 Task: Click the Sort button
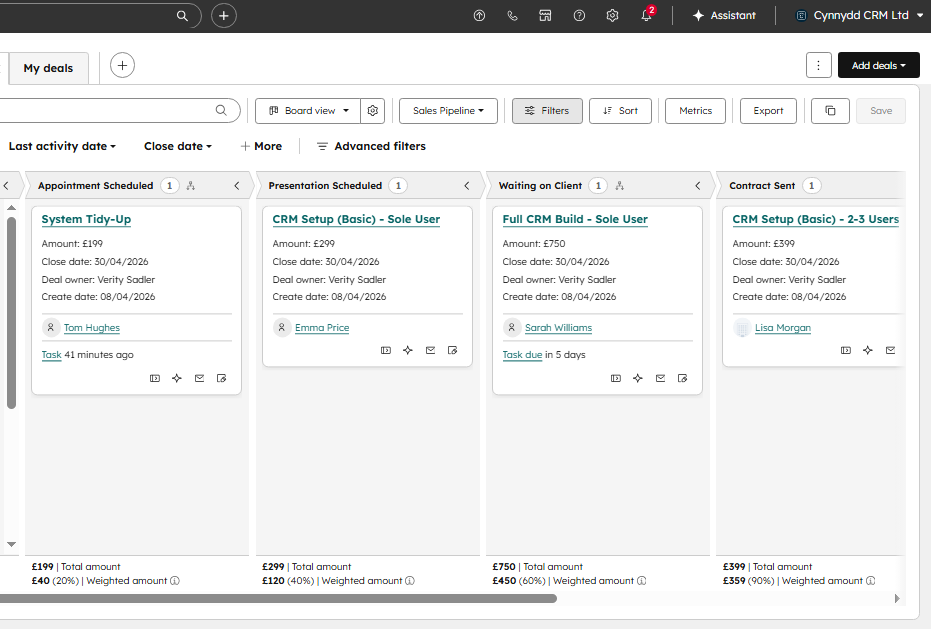620,110
